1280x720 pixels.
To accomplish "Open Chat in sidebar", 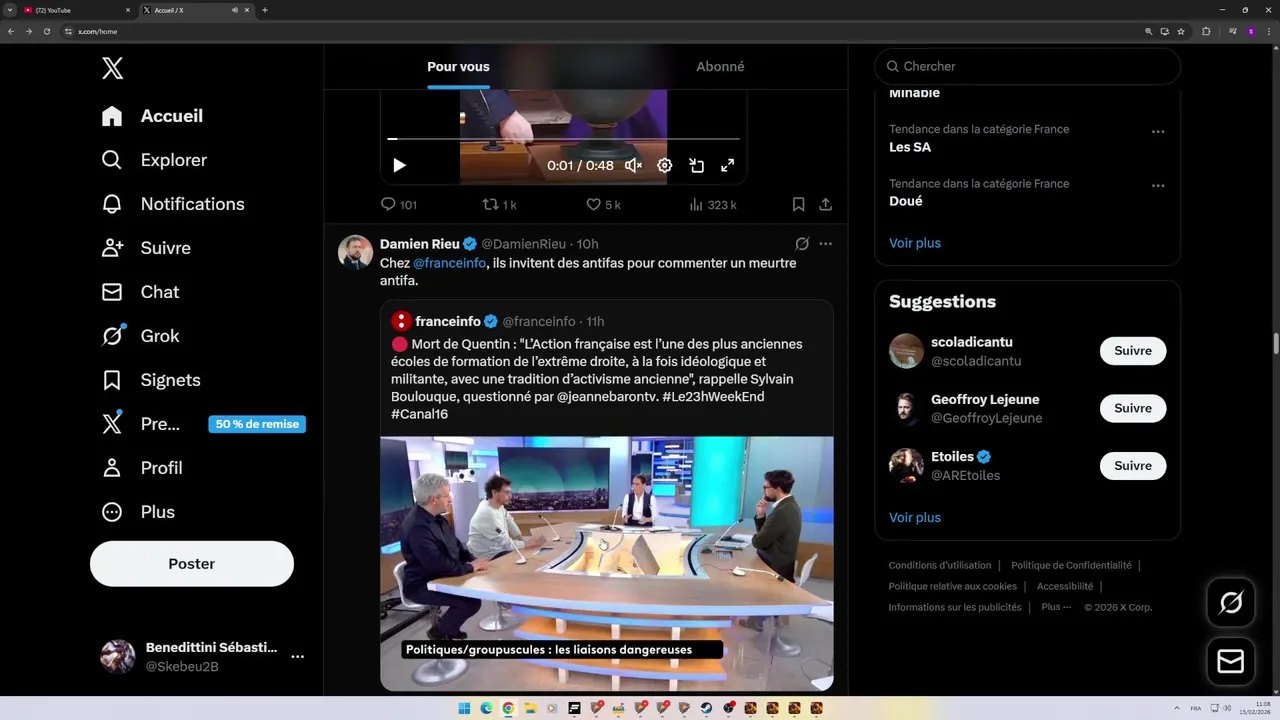I will (140, 292).
